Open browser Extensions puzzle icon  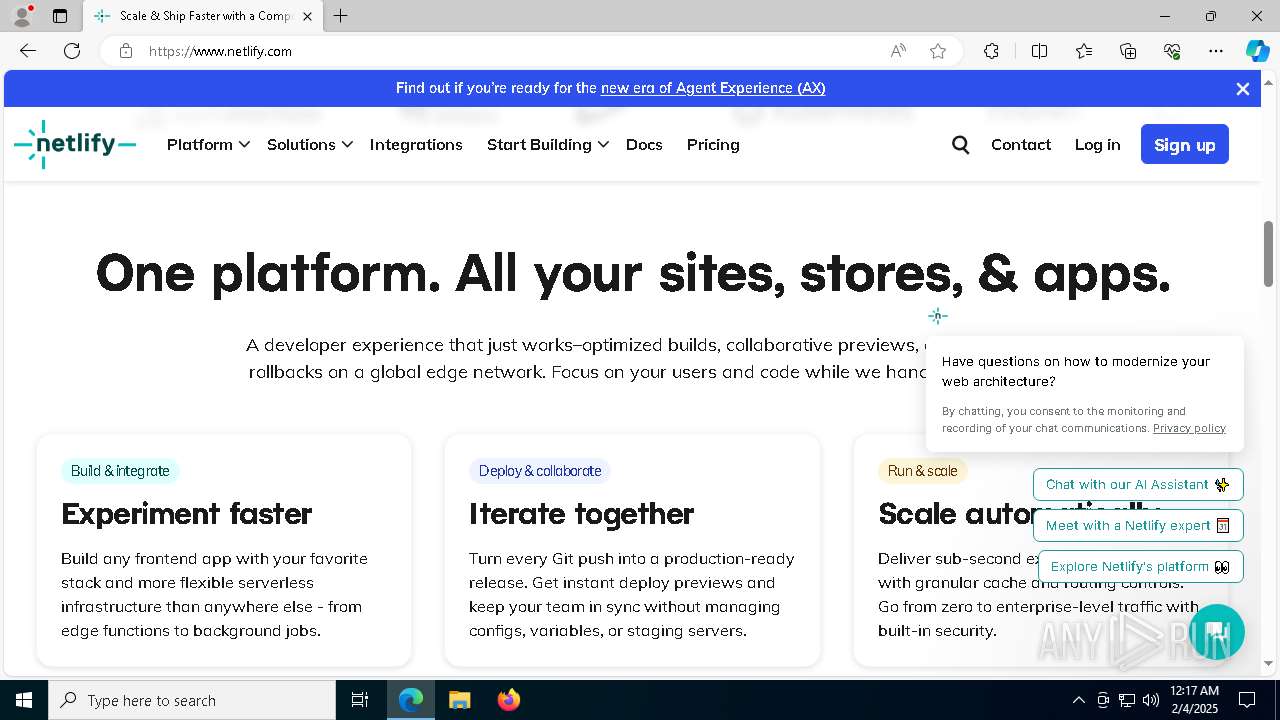(991, 51)
